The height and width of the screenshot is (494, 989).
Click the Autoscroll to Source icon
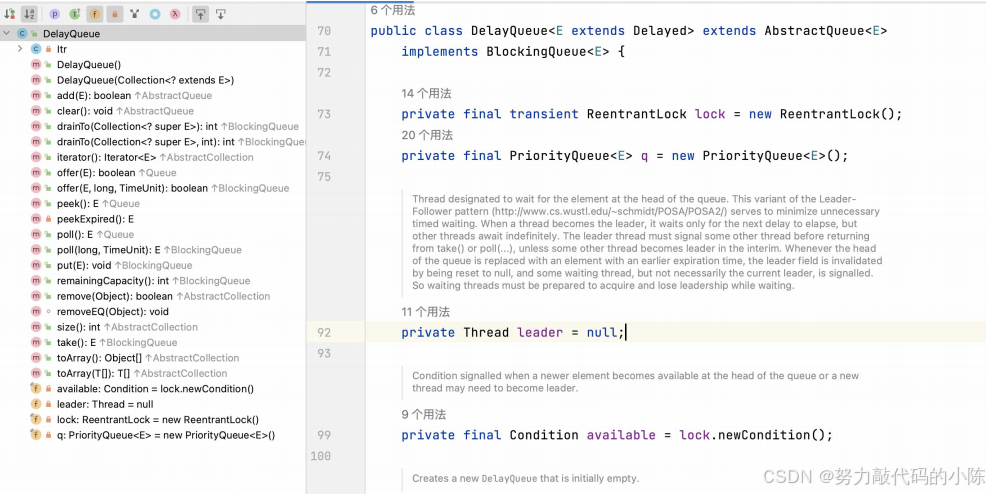[x=201, y=13]
